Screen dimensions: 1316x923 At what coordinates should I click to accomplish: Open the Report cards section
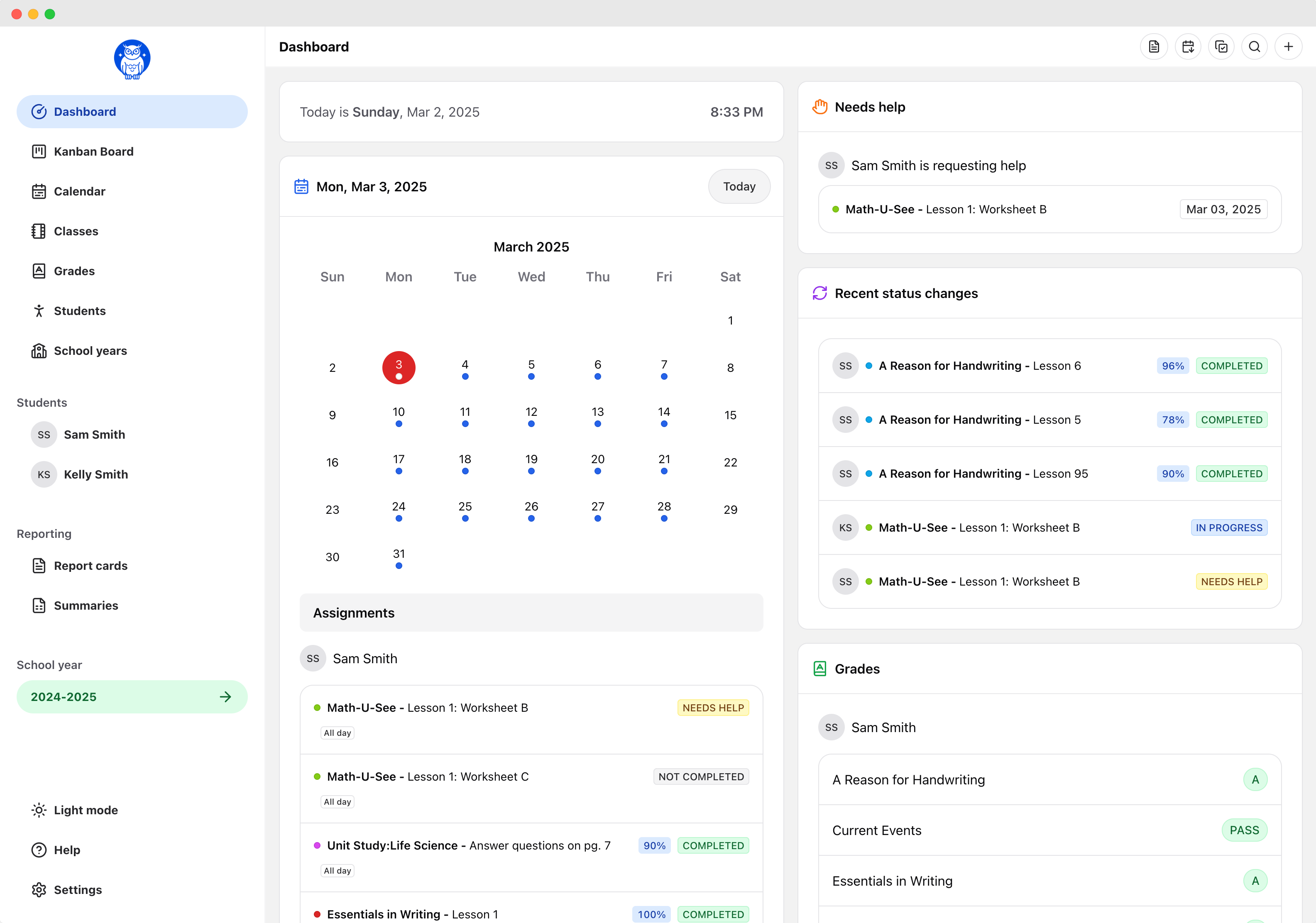[x=91, y=566]
